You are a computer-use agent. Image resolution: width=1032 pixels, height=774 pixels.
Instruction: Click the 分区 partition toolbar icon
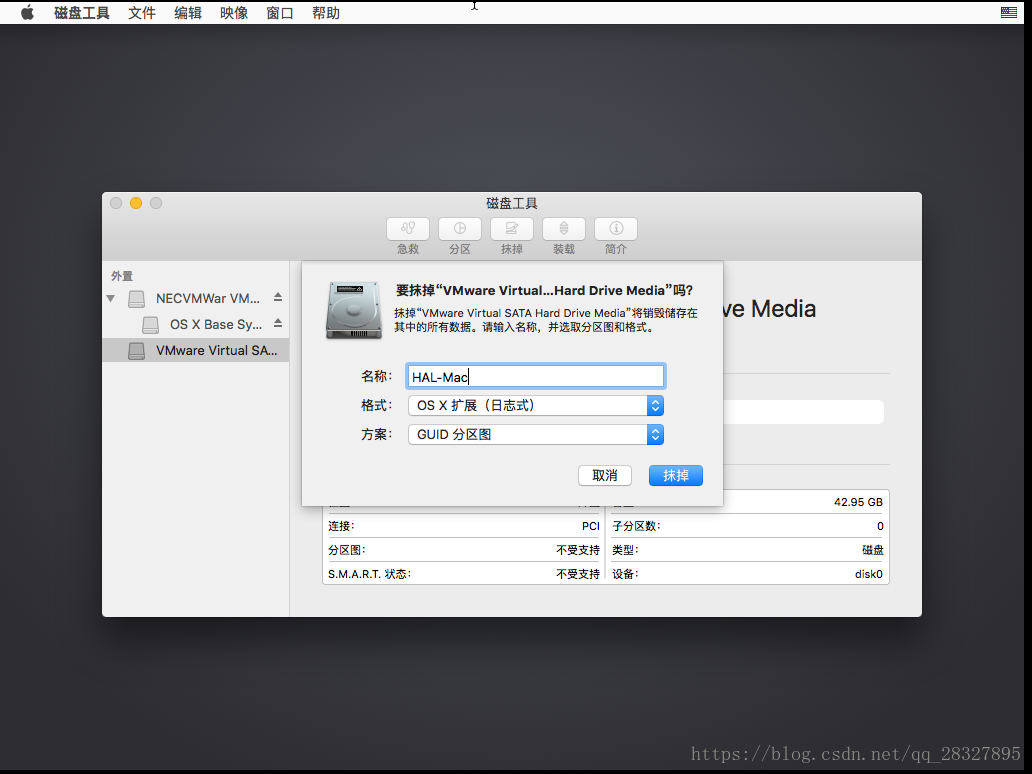coord(459,228)
